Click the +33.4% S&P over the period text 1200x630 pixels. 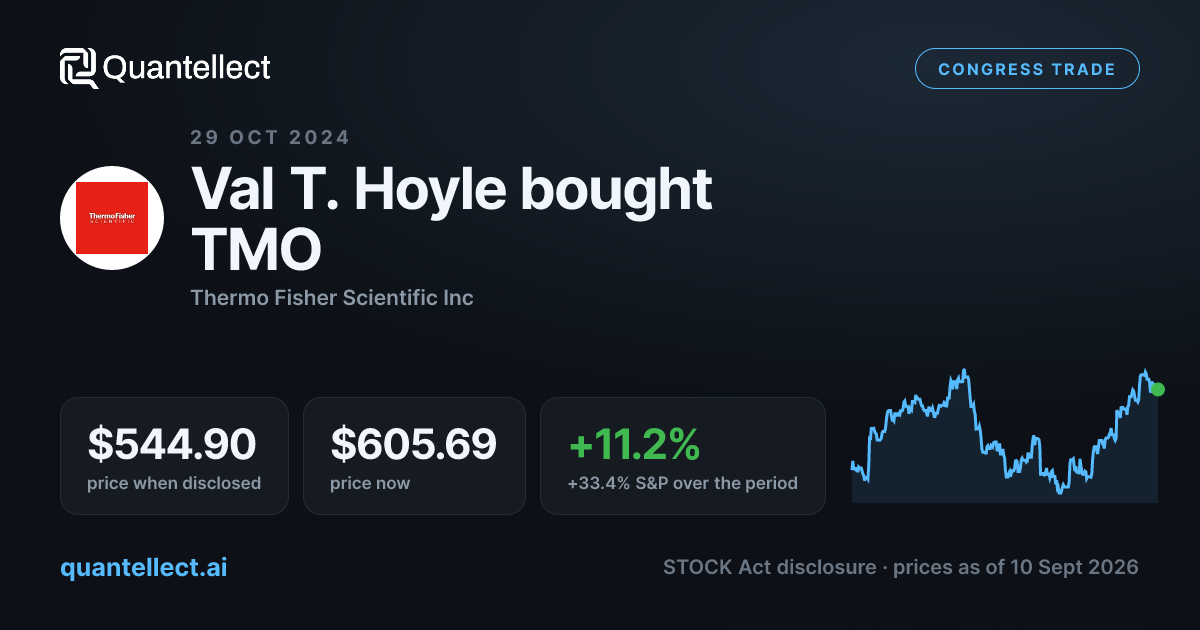click(683, 483)
